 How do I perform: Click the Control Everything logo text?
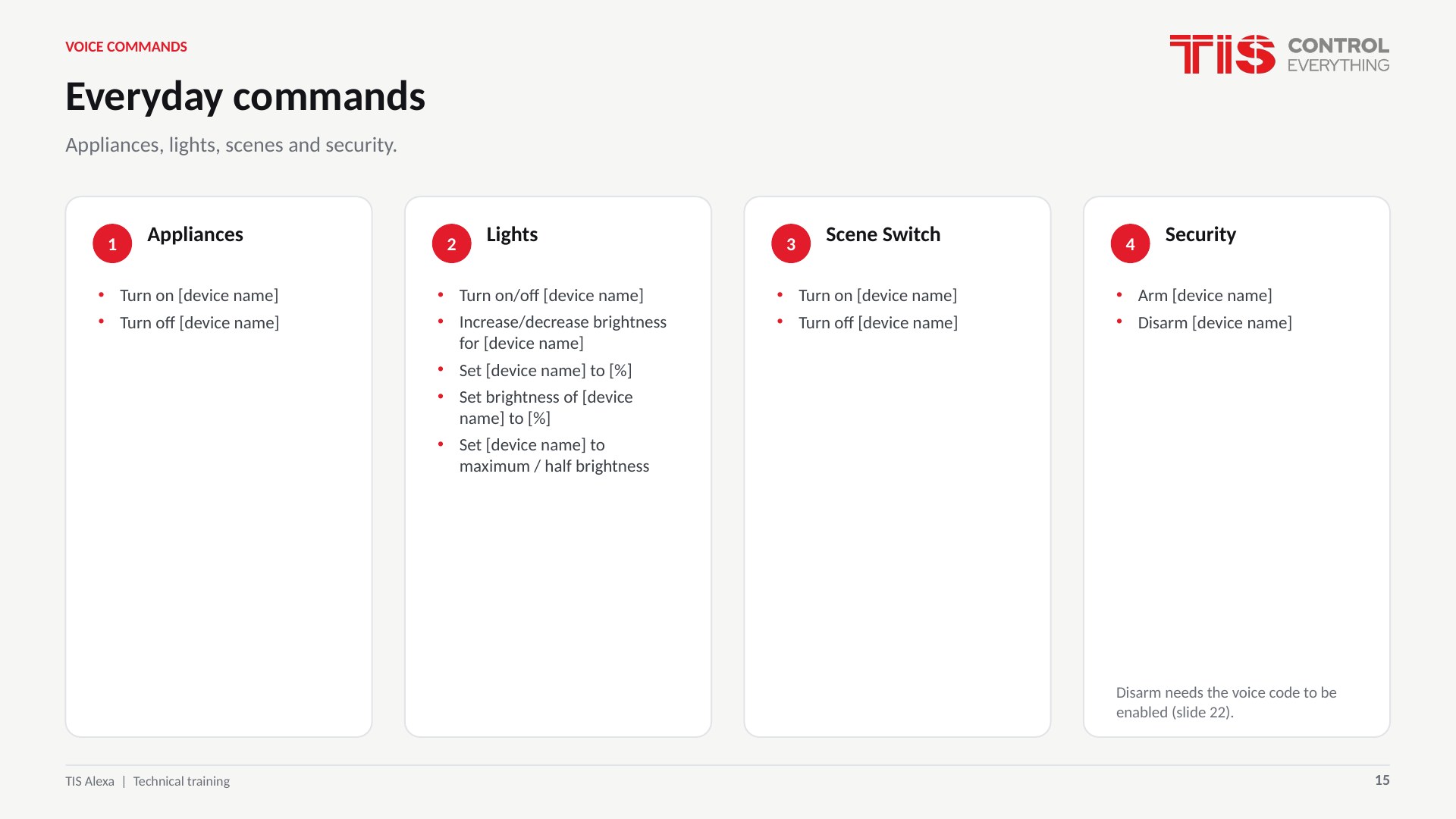pos(1338,55)
